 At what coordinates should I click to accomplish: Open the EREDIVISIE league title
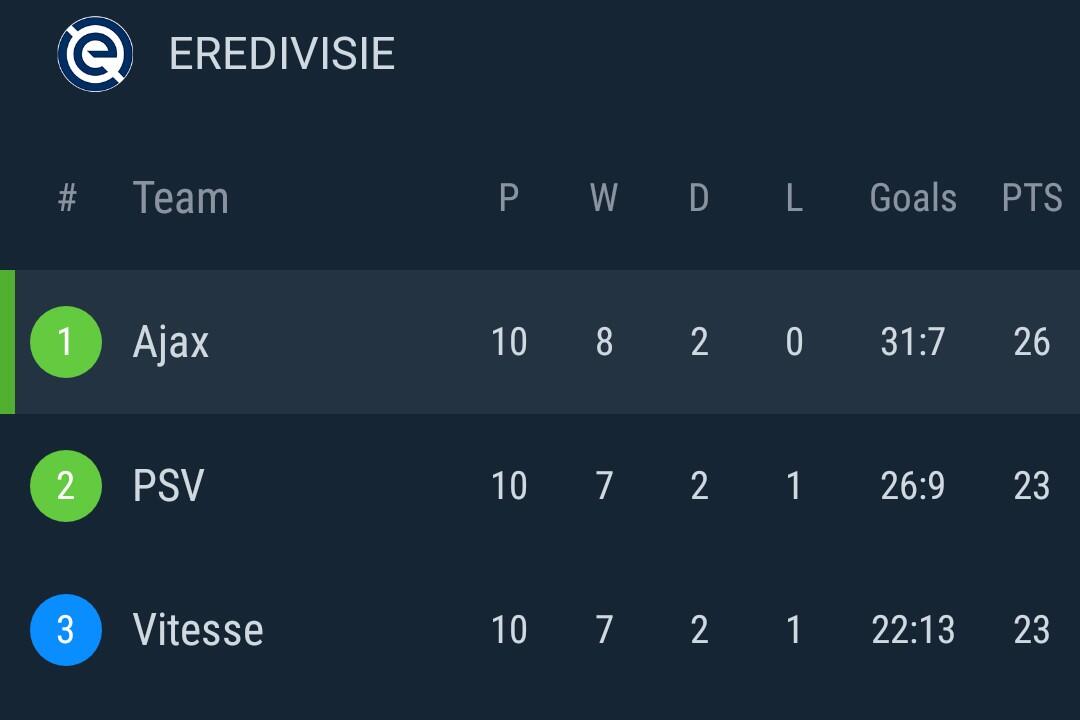pyautogui.click(x=282, y=54)
